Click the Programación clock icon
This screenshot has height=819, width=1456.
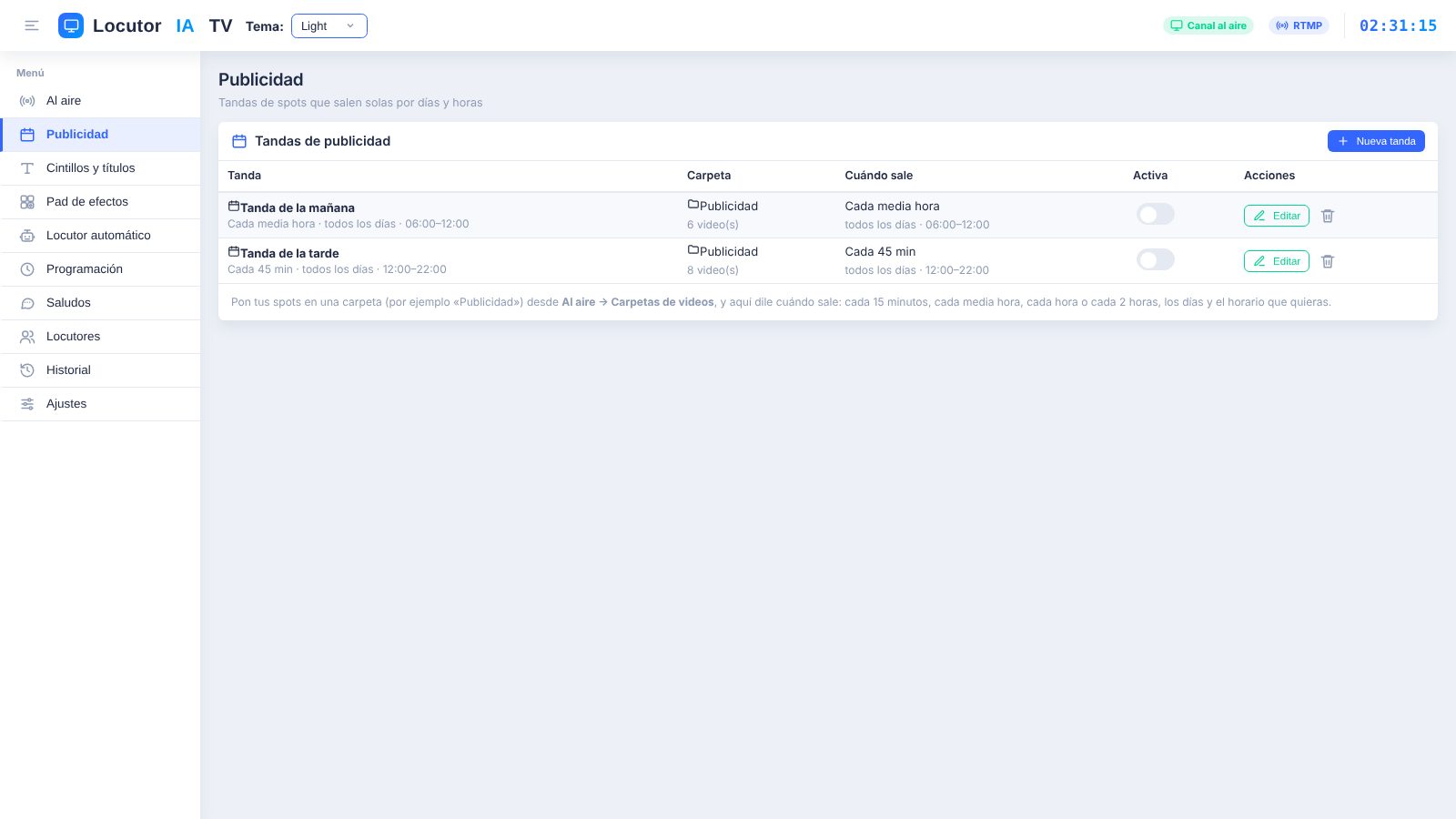(x=27, y=269)
